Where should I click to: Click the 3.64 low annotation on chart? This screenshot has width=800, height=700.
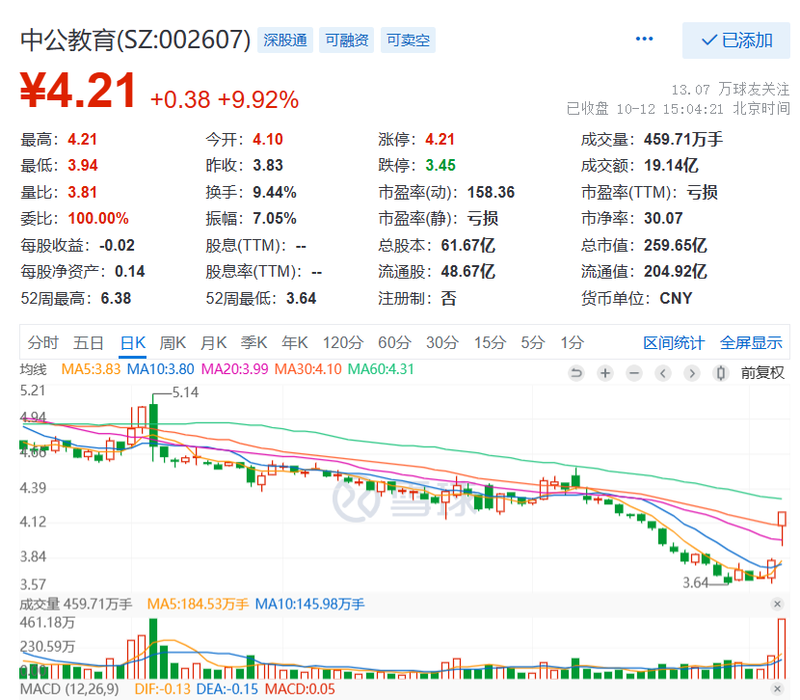coord(695,583)
